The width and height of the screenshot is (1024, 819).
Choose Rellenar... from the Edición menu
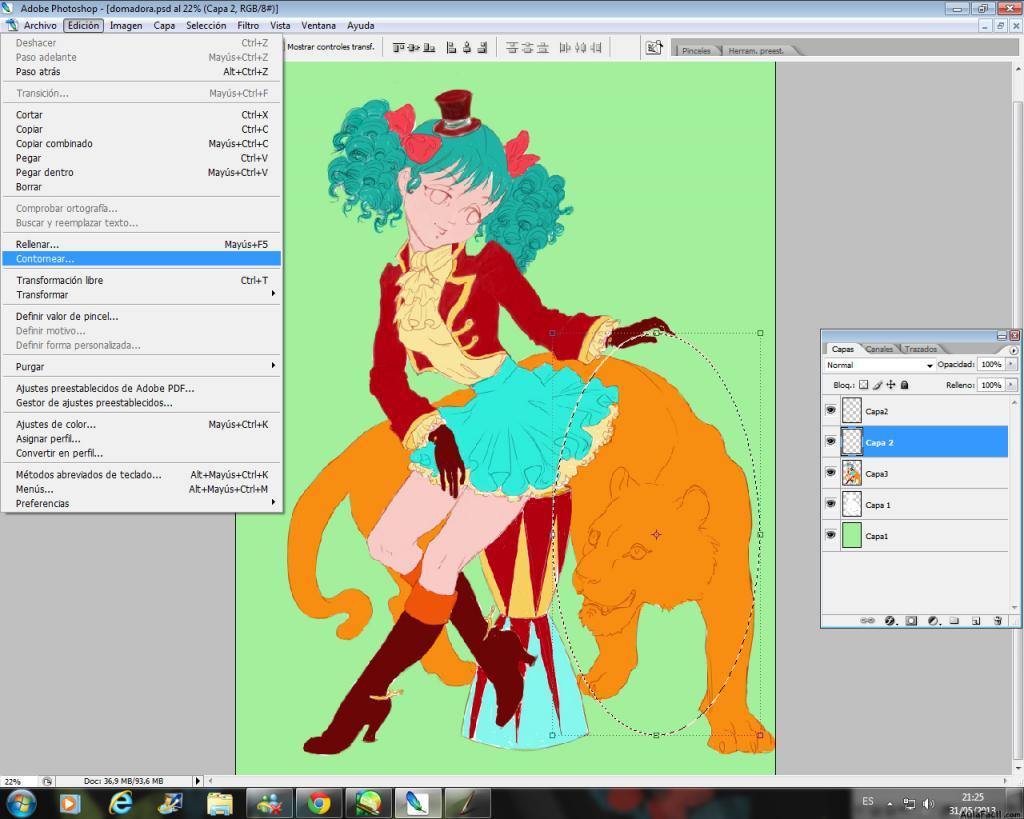141,244
